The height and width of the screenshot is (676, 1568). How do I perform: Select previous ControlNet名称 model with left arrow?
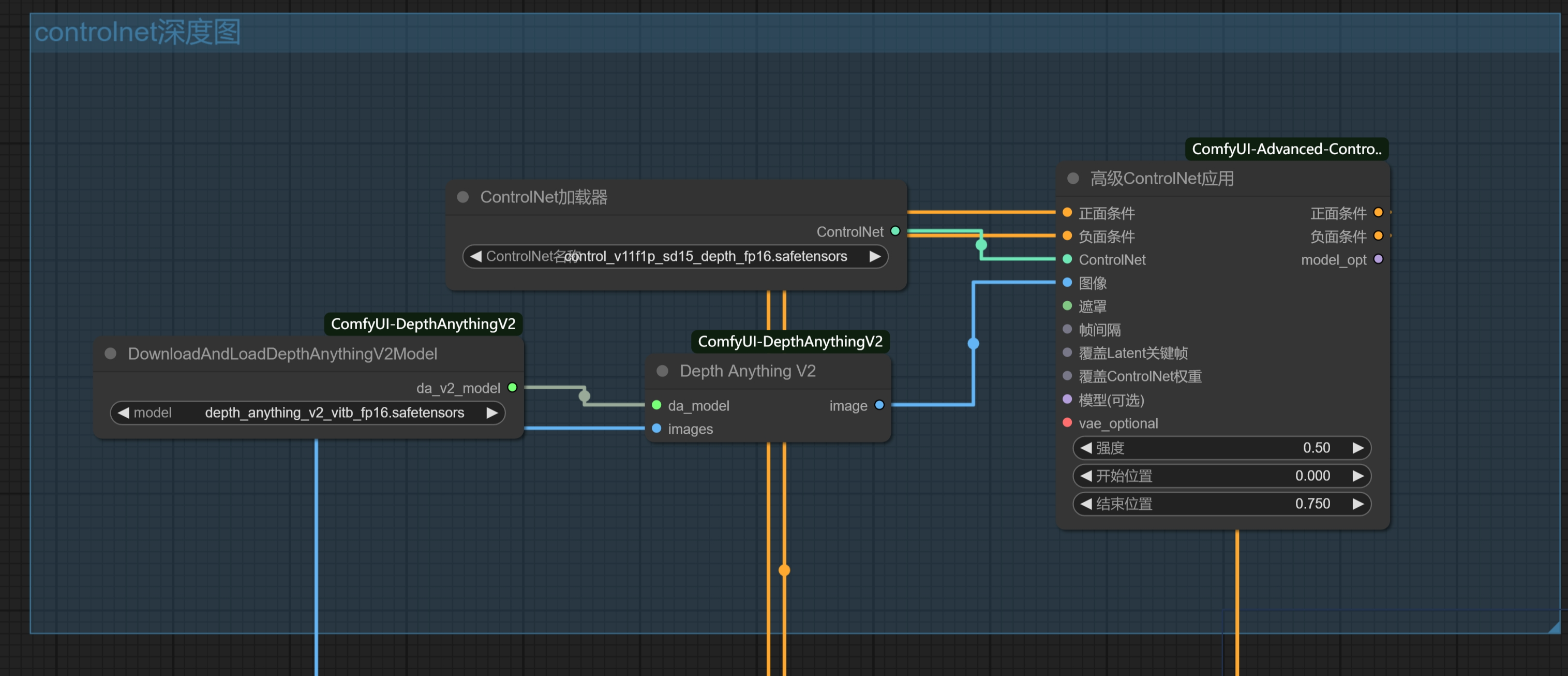[476, 256]
